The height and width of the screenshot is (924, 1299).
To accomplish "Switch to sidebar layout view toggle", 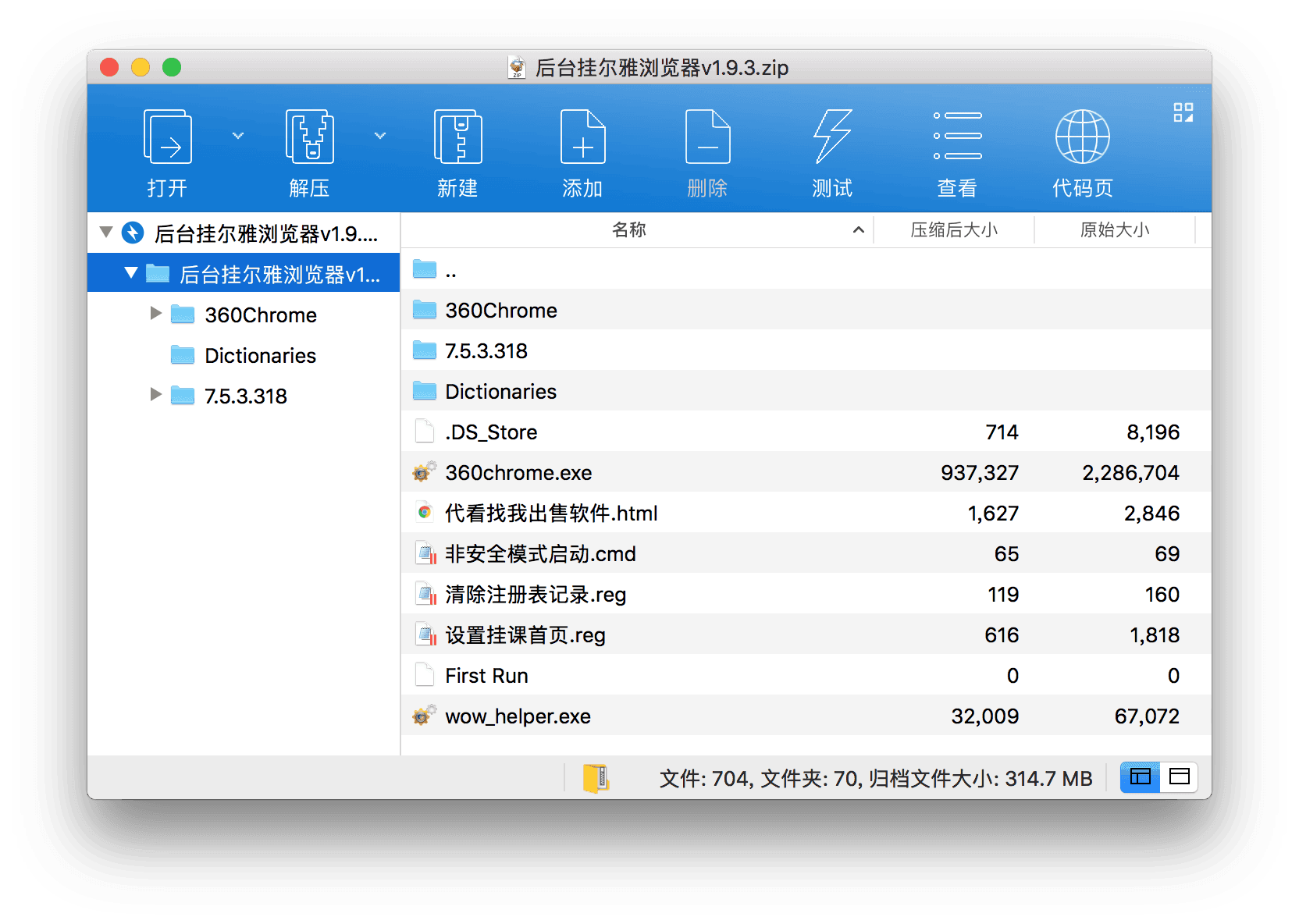I will (x=1141, y=777).
